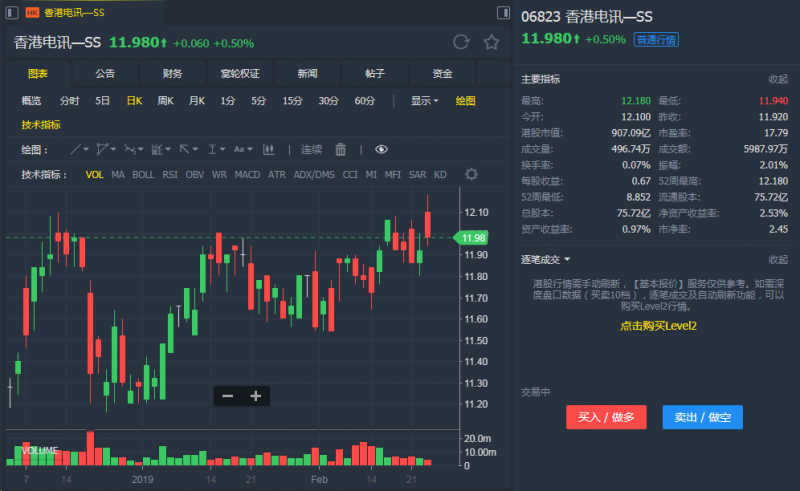Delete drawings with the trash icon

[x=340, y=150]
